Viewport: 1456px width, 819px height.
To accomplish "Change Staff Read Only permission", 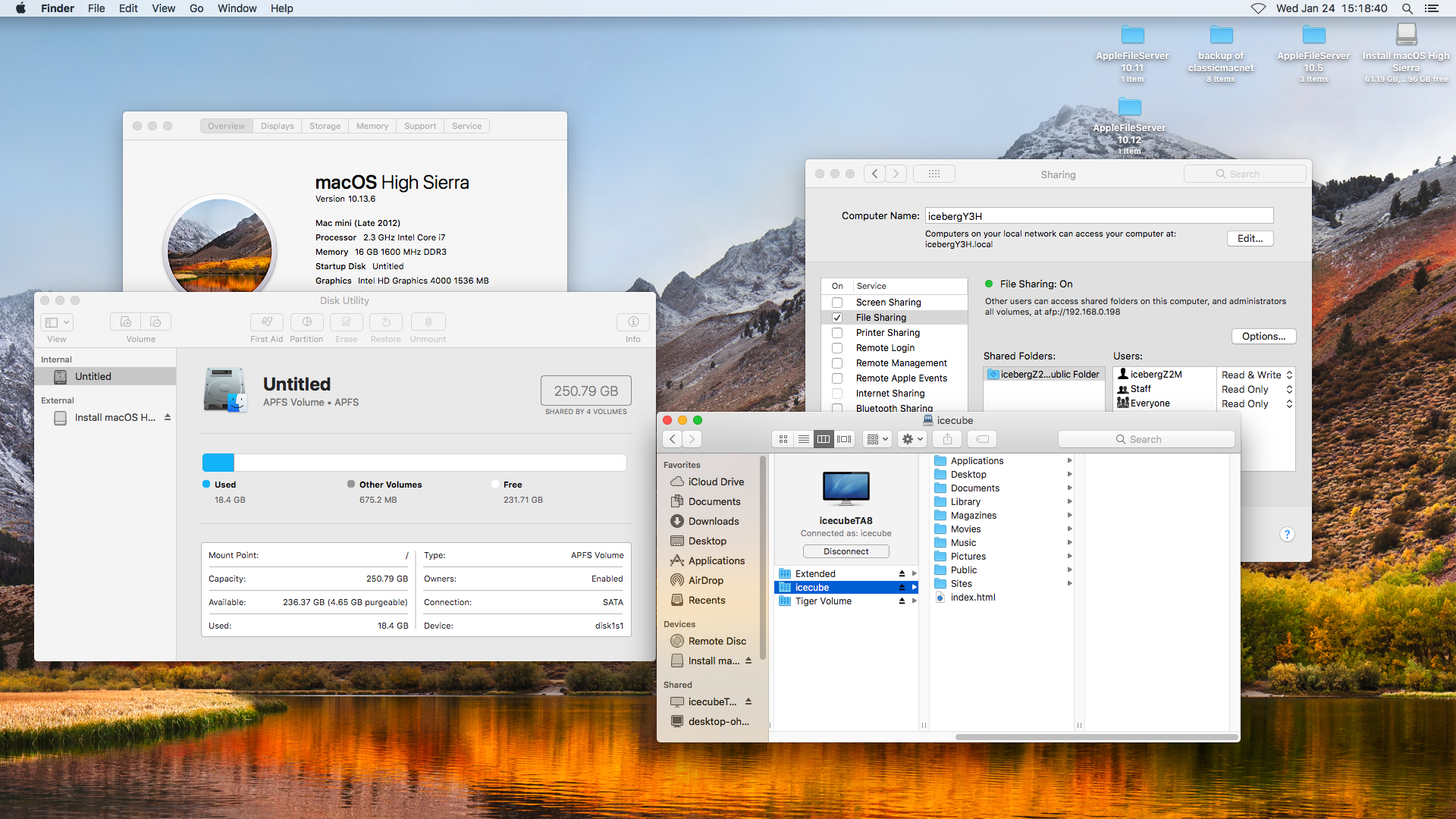I will (1257, 389).
